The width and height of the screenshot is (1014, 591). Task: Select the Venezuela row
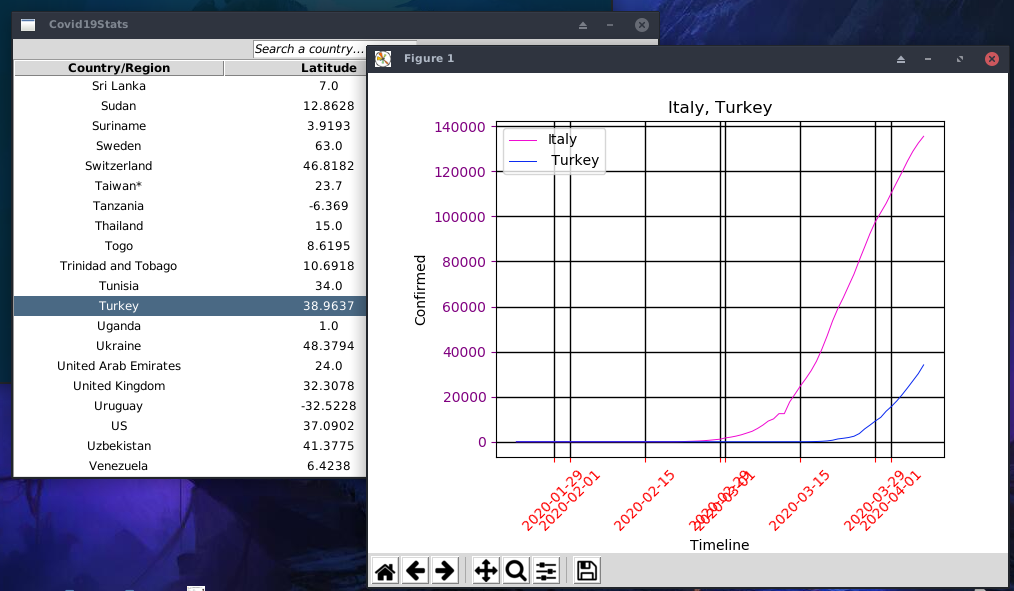click(x=119, y=466)
